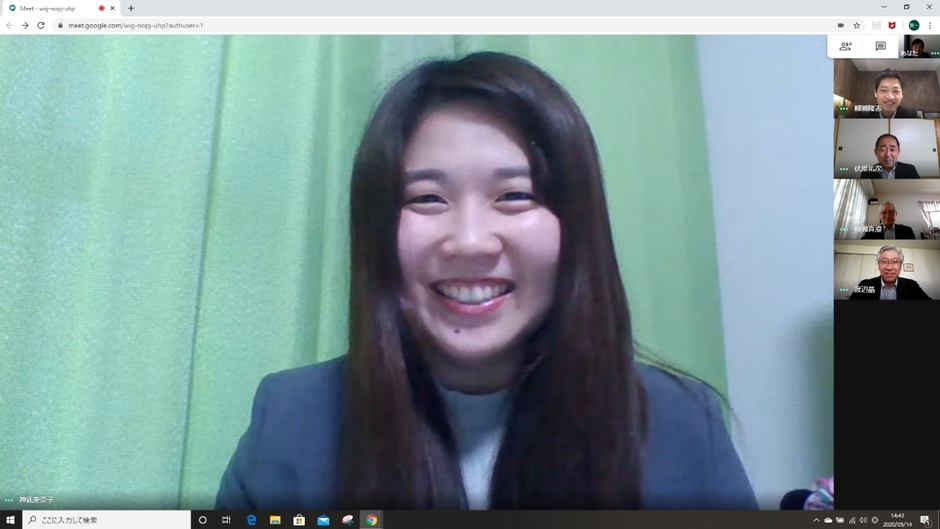Screen dimensions: 940x529
Task: Open the paint palette app on taskbar
Action: [348, 520]
